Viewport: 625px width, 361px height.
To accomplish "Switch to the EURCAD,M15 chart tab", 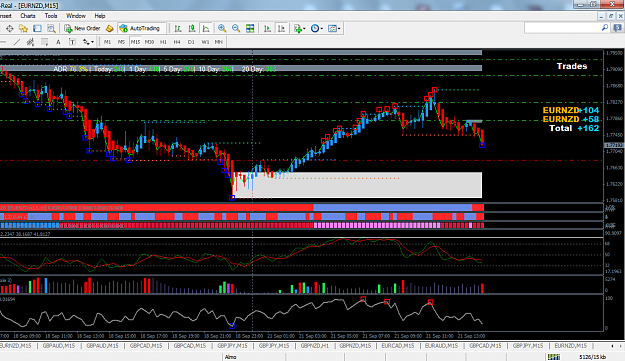I will point(398,346).
